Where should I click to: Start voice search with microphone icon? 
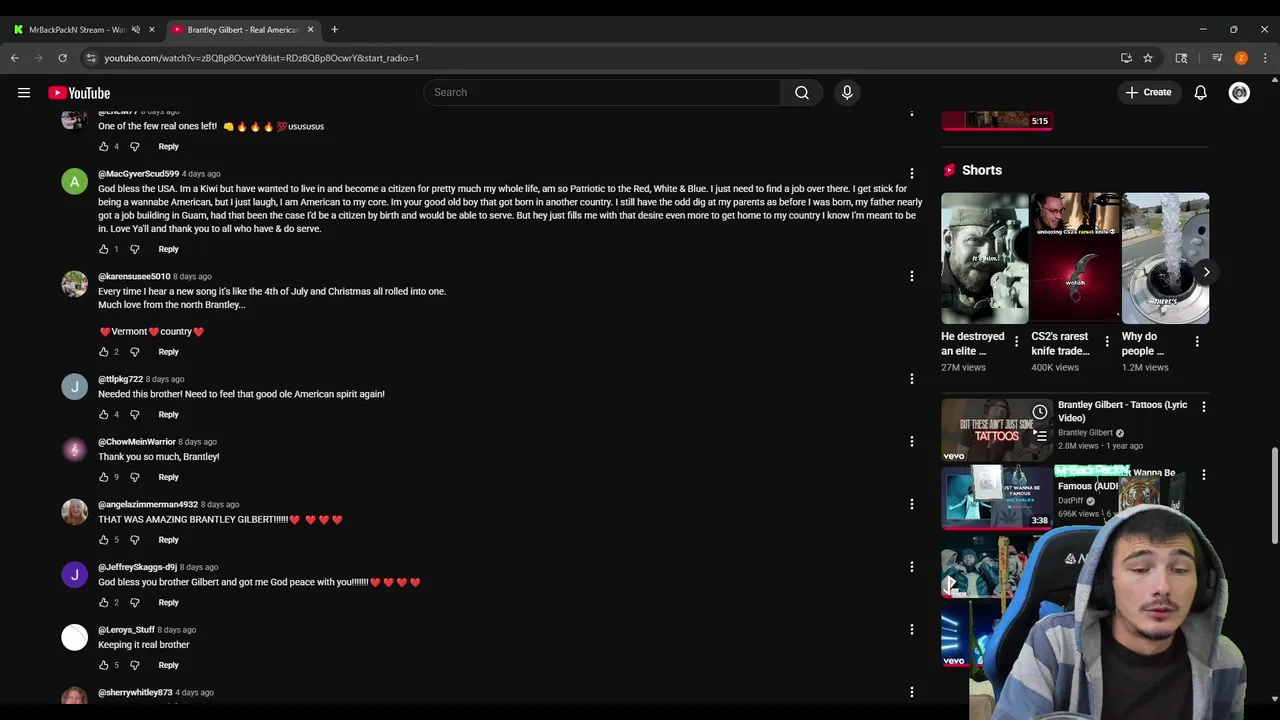tap(847, 93)
